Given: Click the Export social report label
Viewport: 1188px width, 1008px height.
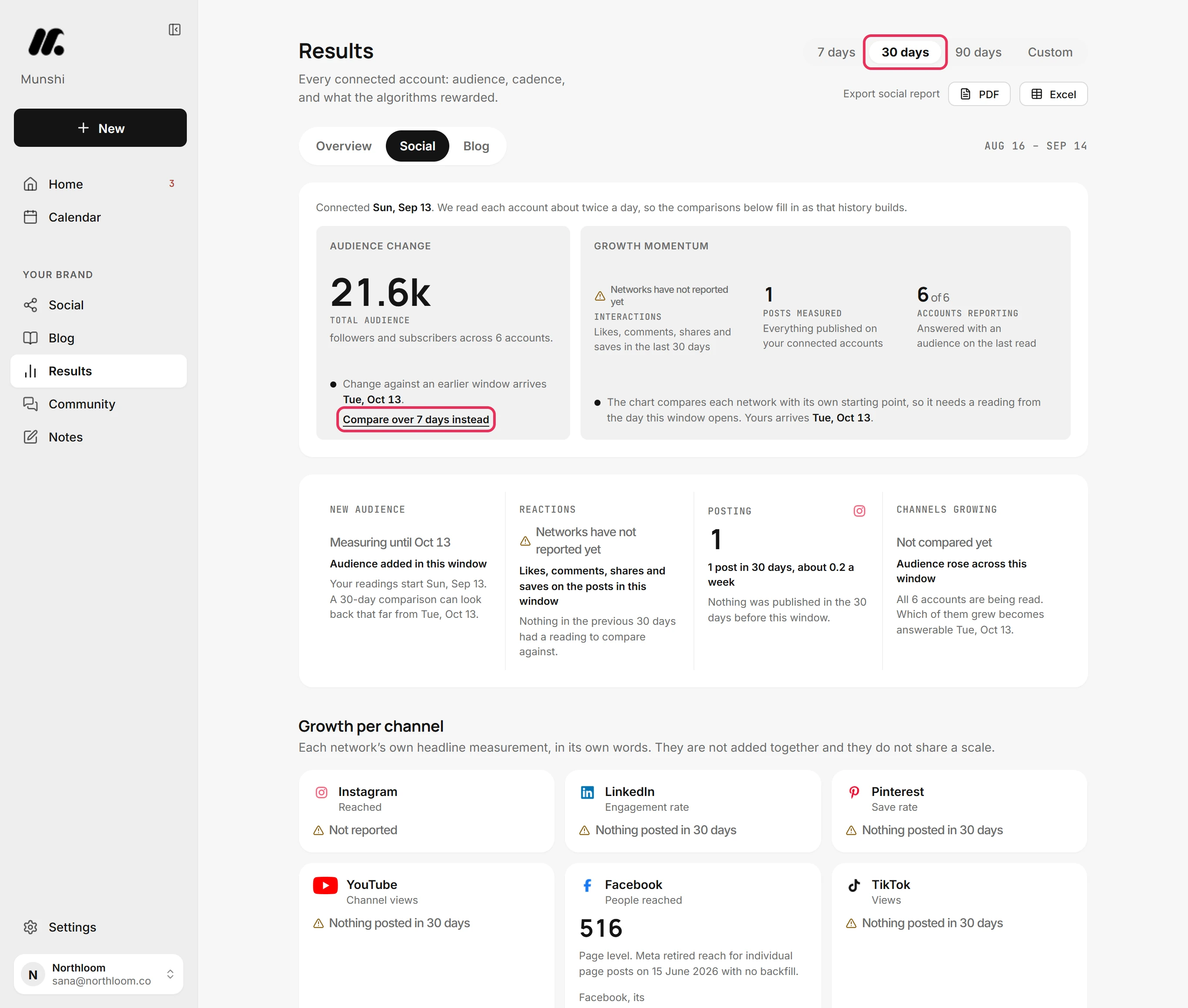Looking at the screenshot, I should [x=891, y=94].
